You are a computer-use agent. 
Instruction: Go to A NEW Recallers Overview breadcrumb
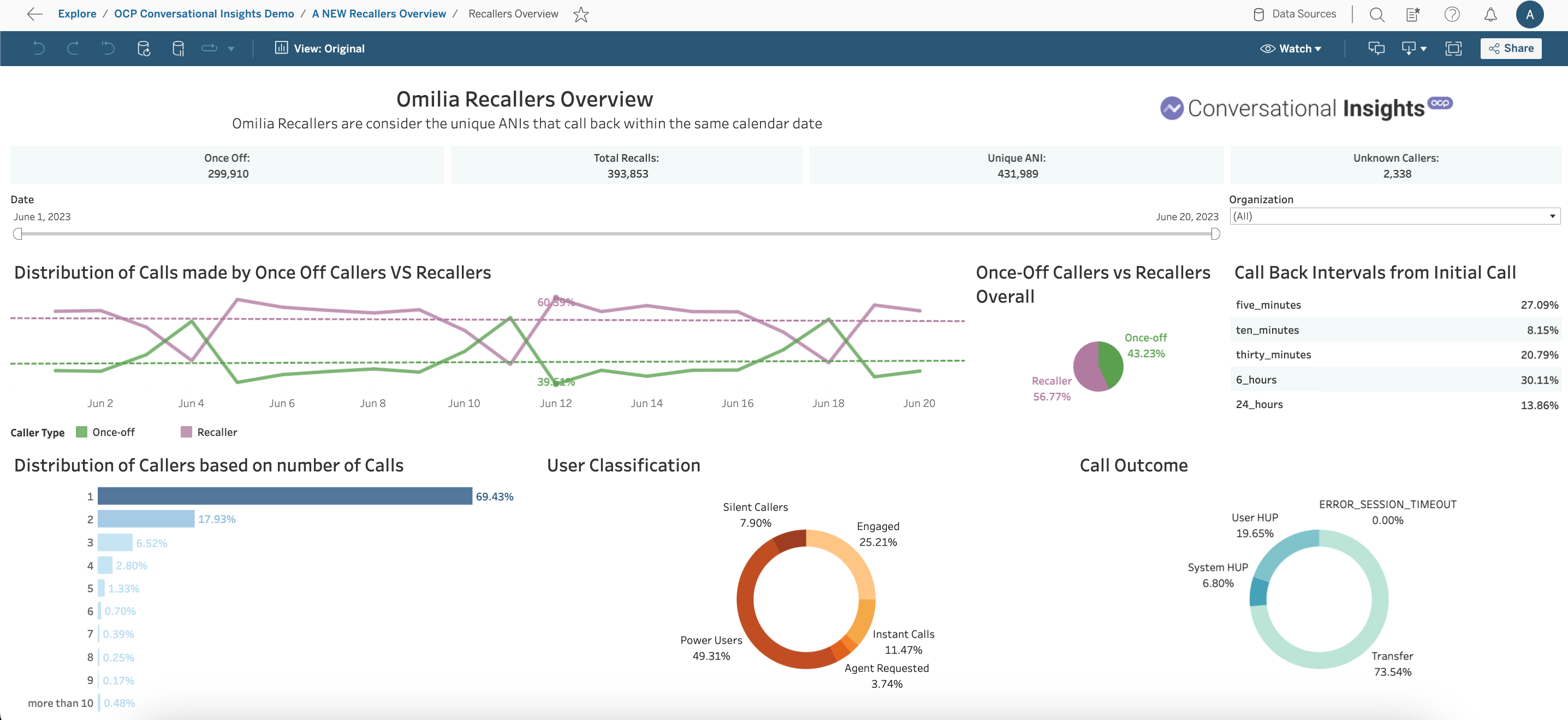[378, 14]
